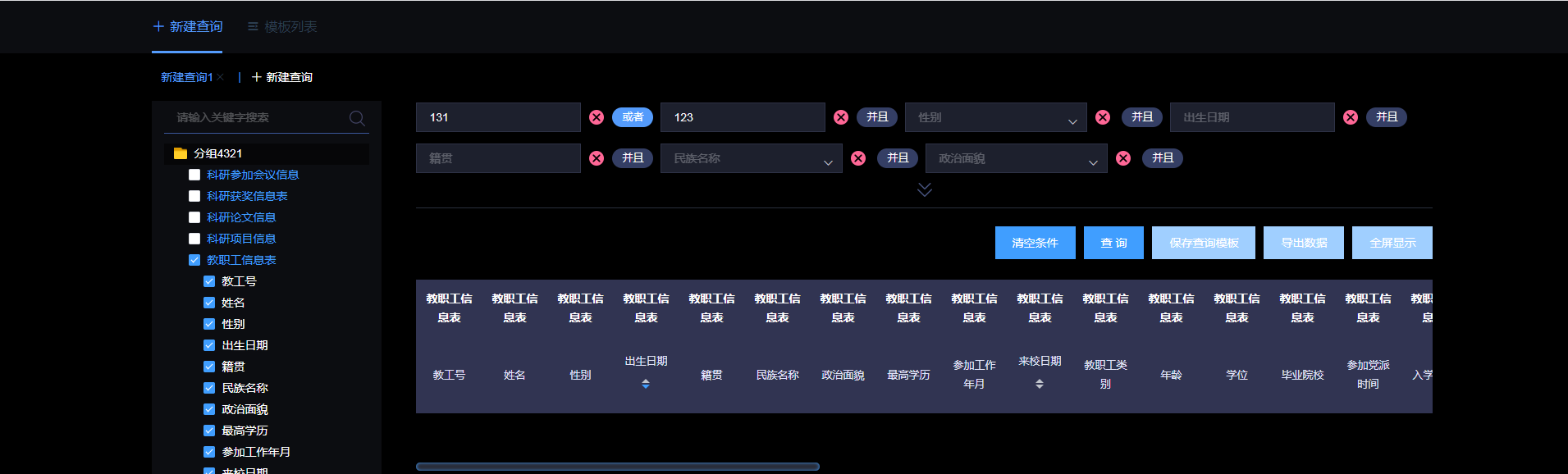This screenshot has width=1568, height=474.
Task: Remove the 性别 condition via red X
Action: click(1103, 117)
